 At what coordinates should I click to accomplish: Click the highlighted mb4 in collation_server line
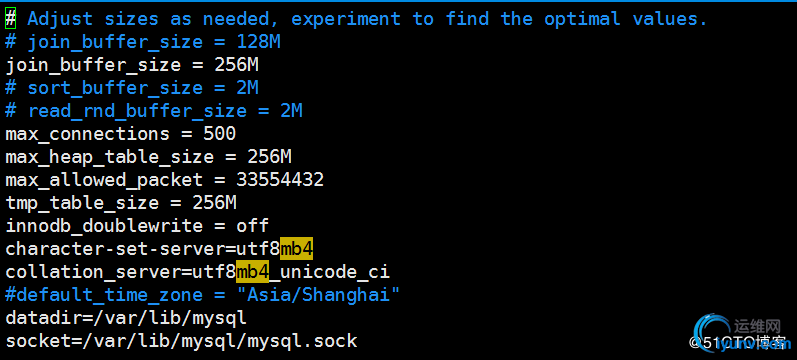253,272
